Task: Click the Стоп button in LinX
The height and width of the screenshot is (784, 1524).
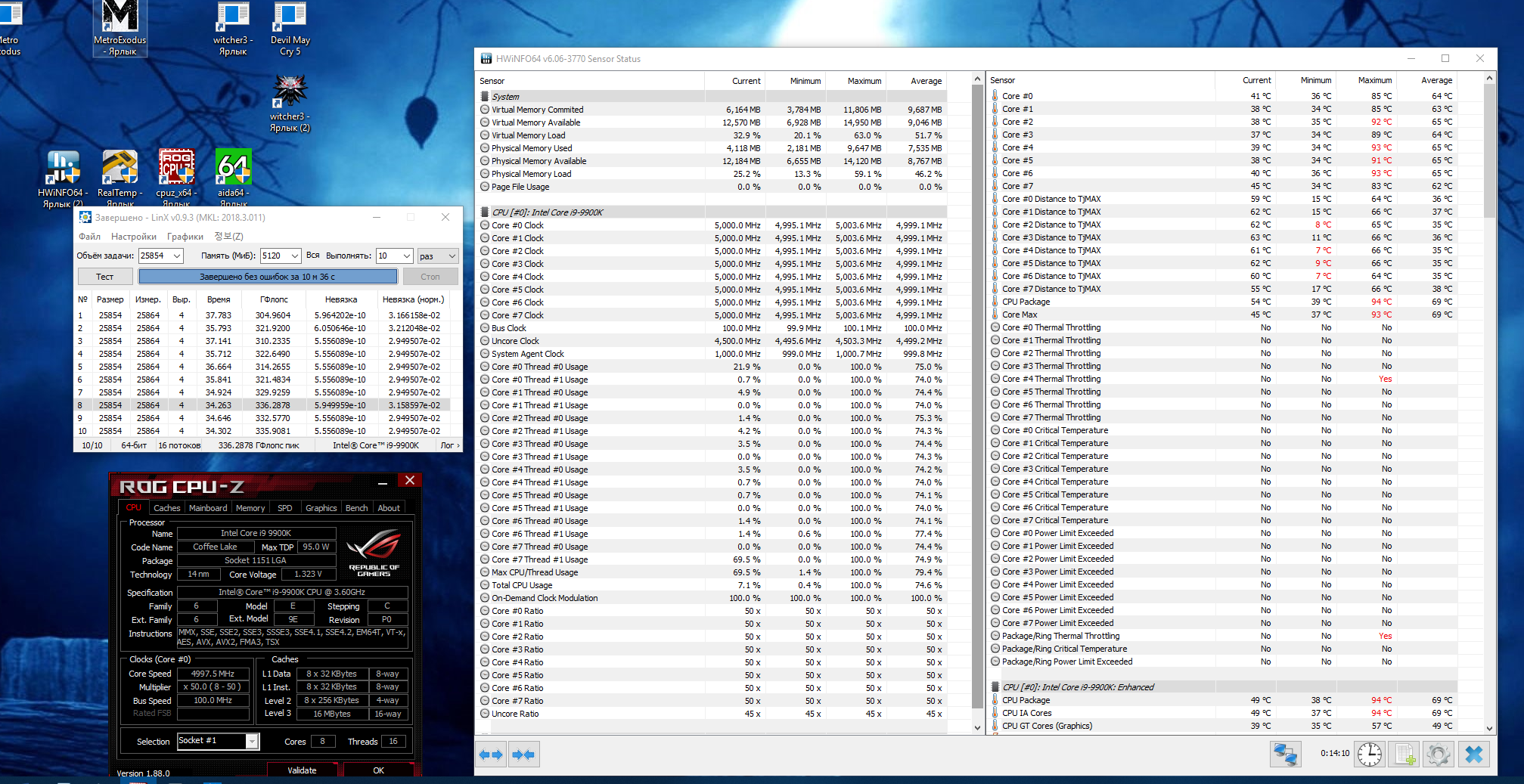Action: [430, 277]
